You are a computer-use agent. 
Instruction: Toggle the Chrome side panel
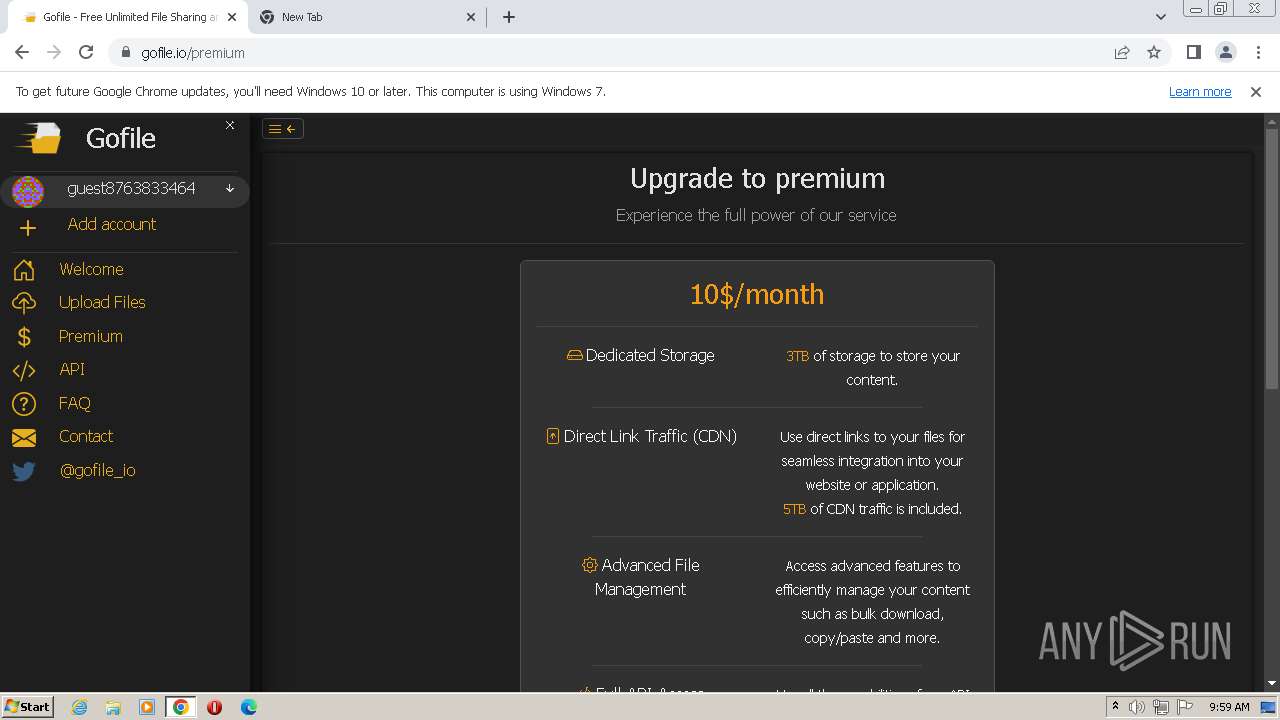pyautogui.click(x=1193, y=53)
